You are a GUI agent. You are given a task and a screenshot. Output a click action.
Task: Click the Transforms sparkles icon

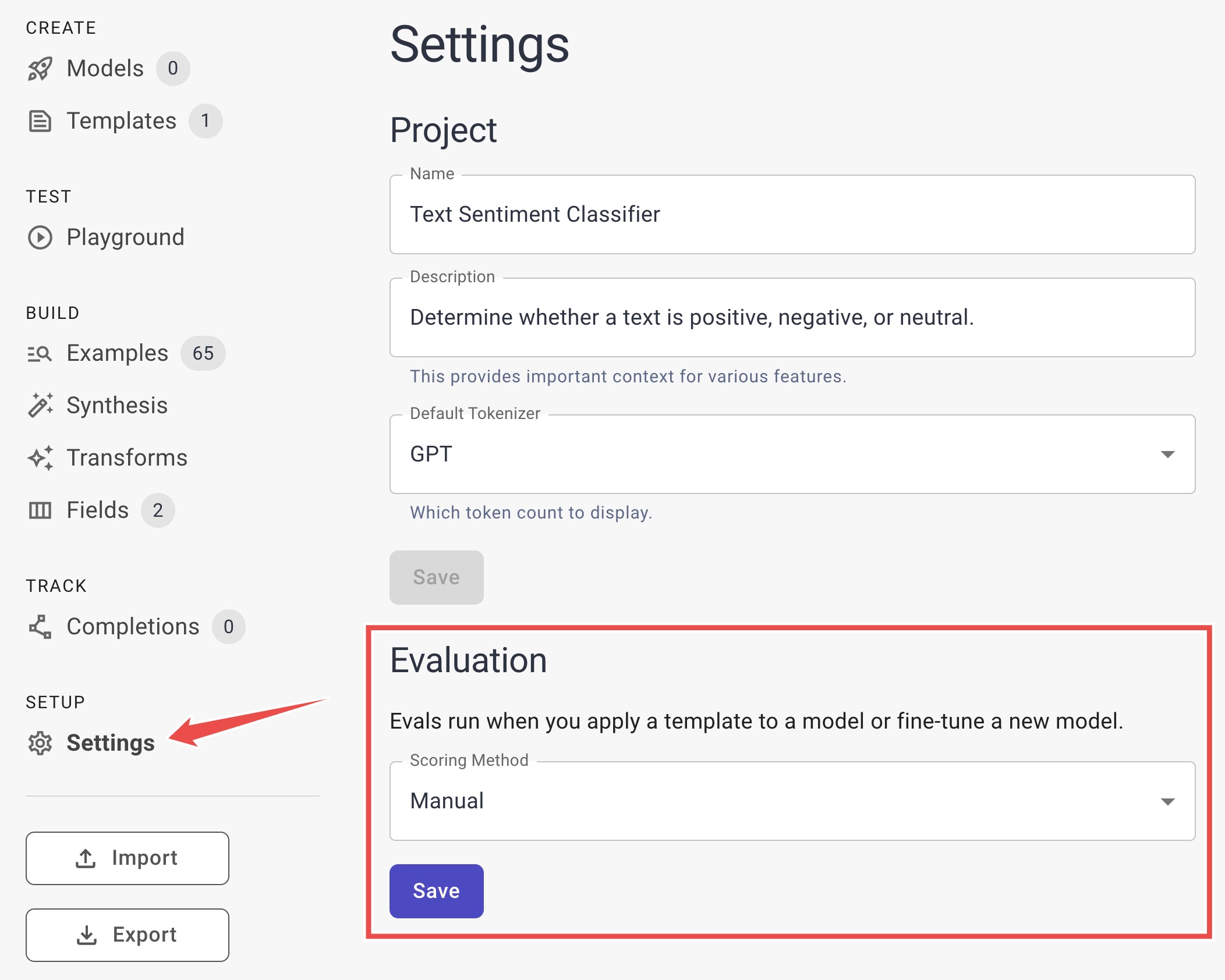[40, 458]
